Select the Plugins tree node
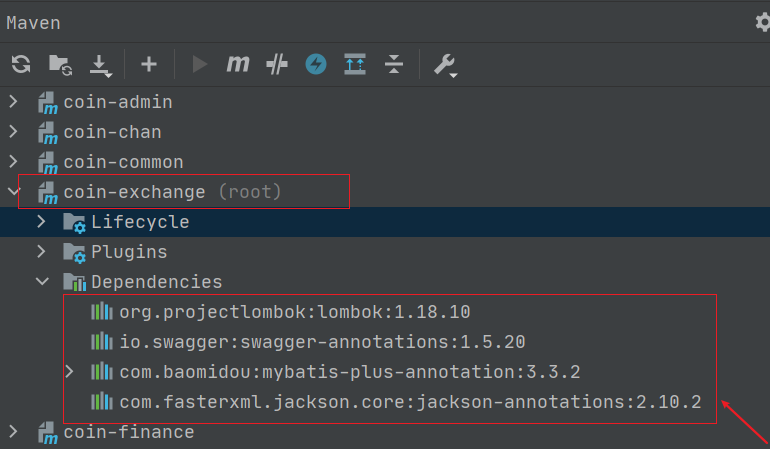770x449 pixels. 129,252
